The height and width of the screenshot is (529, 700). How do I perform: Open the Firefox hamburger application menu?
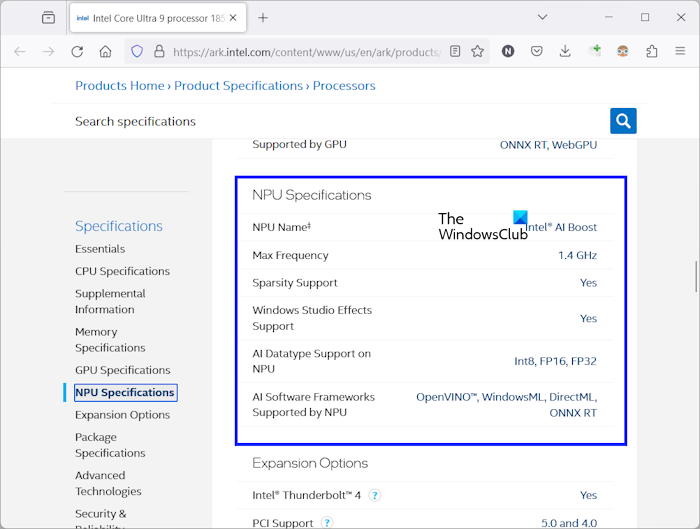[x=680, y=51]
